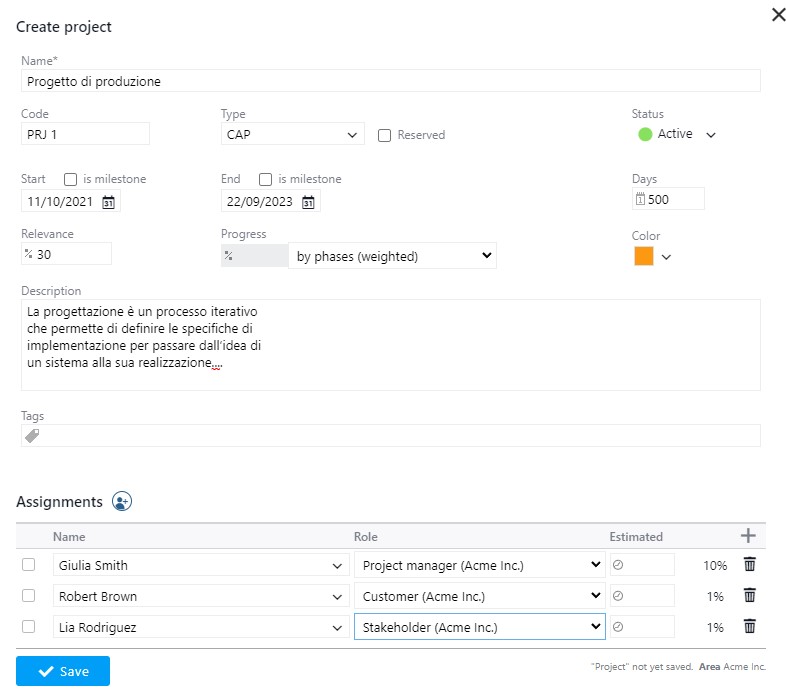Open the Lia Rodriguez name dropdown
Viewport: 786px width, 689px height.
pos(201,627)
